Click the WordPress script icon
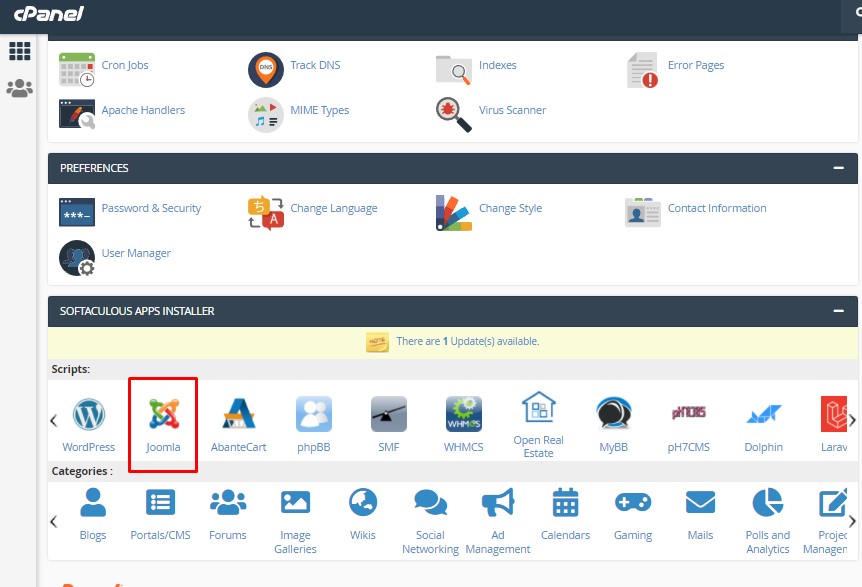Viewport: 862px width, 587px height. coord(89,414)
